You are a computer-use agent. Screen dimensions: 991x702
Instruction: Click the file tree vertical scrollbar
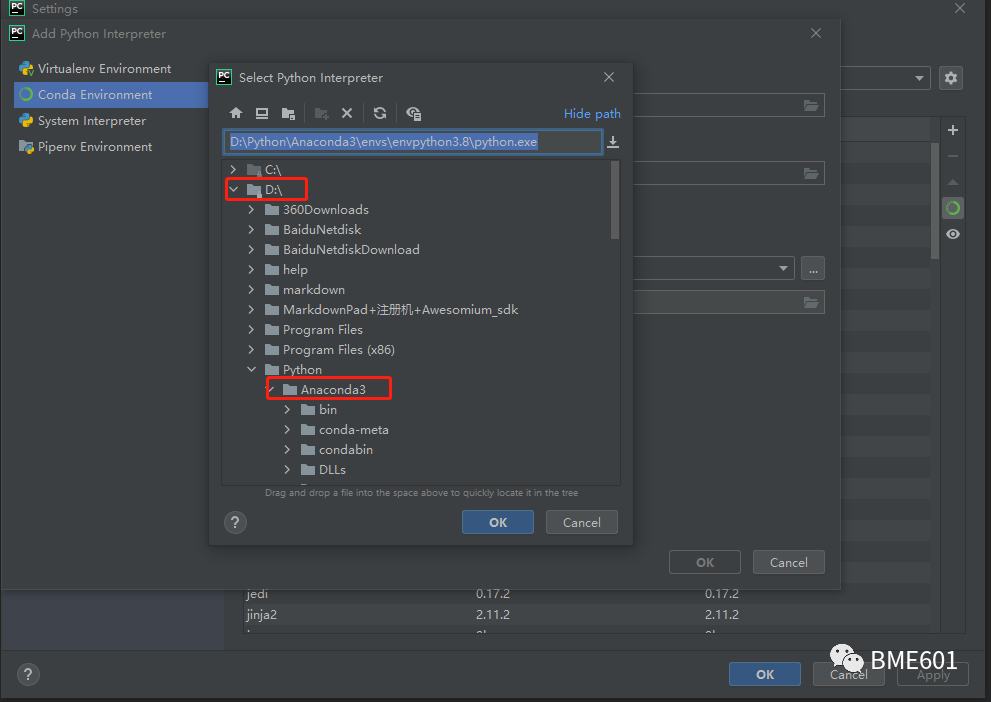point(615,200)
